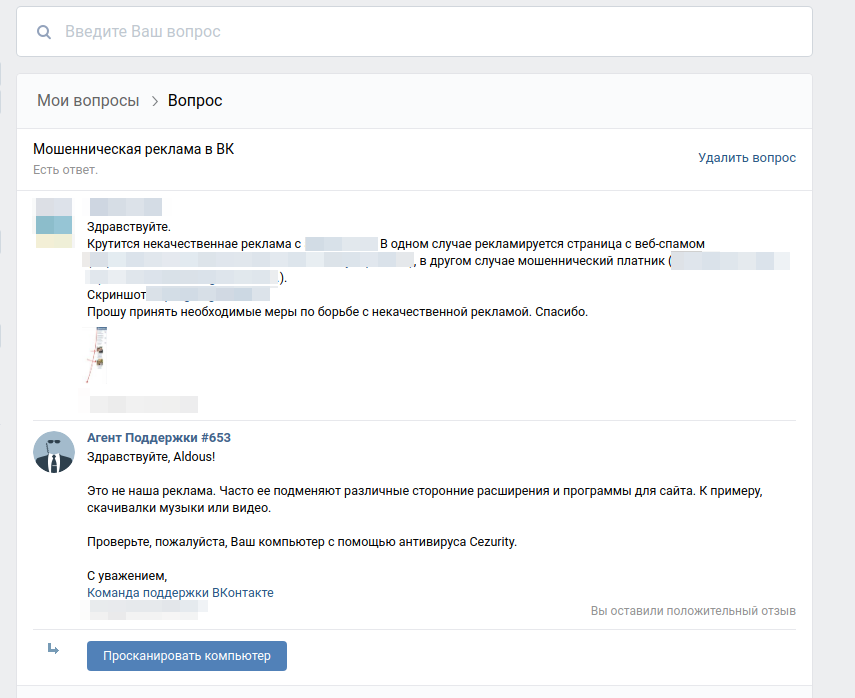Screen dimensions: 855x698
Task: Click 'Вы оставили положительный отзыв' label
Action: (693, 610)
